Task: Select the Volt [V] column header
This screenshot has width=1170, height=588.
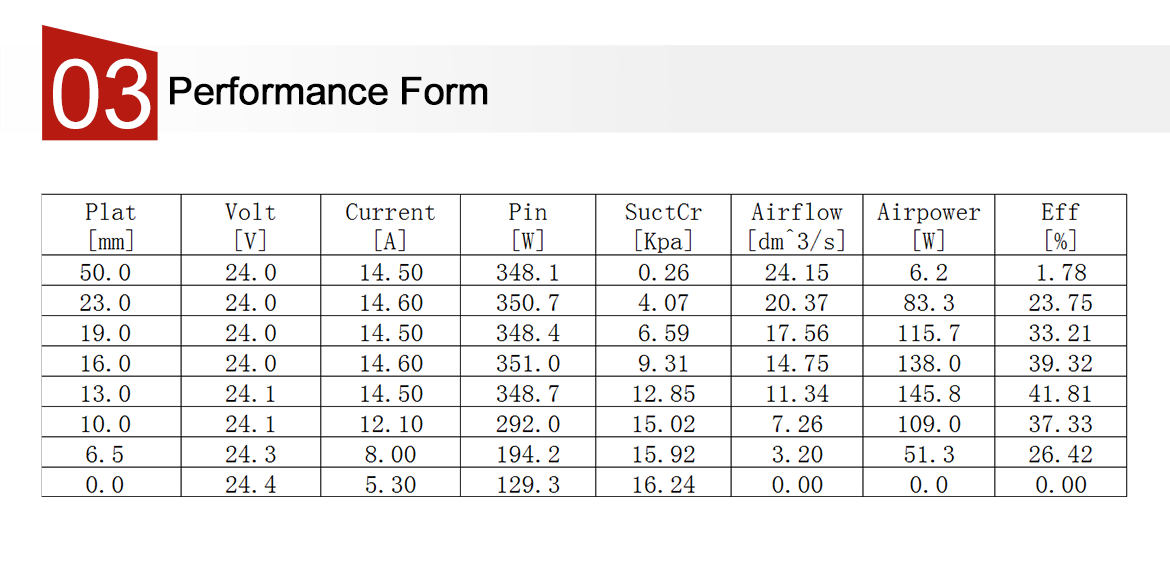Action: pyautogui.click(x=250, y=226)
